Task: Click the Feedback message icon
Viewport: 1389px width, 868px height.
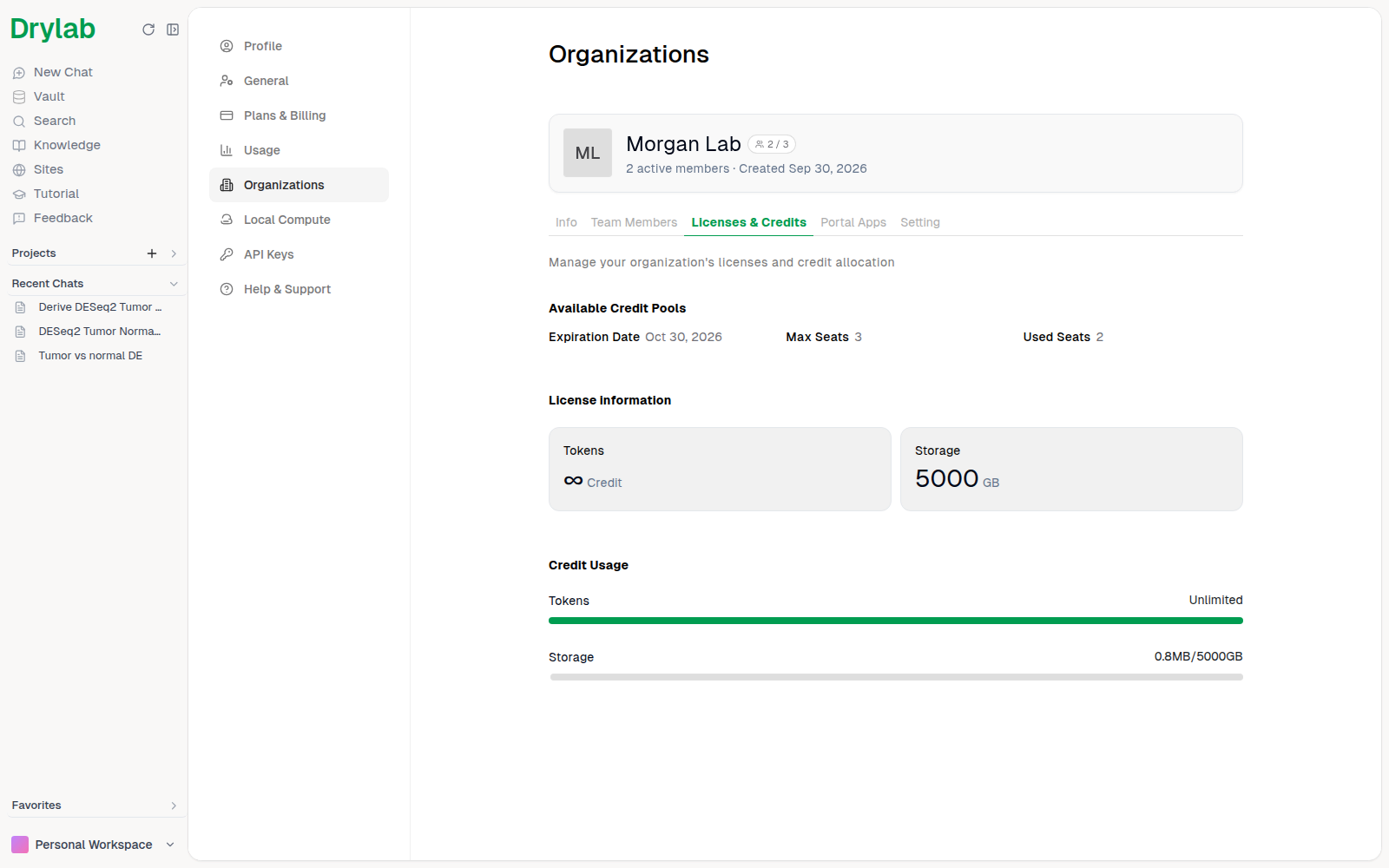Action: click(x=19, y=219)
